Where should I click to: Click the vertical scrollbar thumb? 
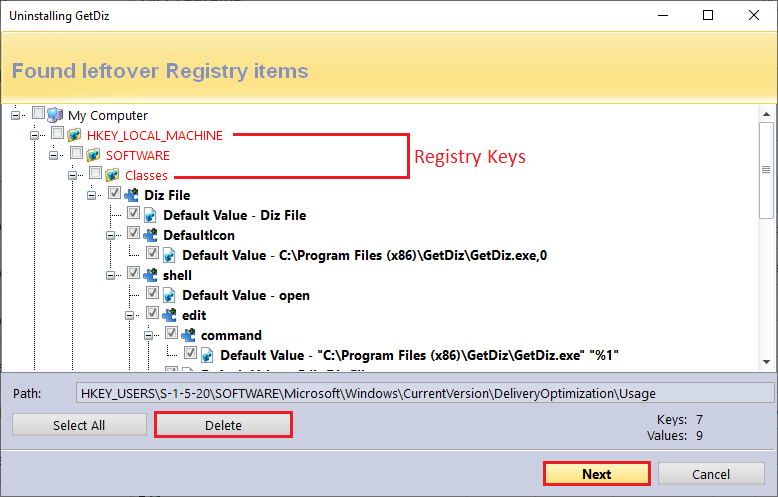tap(766, 170)
